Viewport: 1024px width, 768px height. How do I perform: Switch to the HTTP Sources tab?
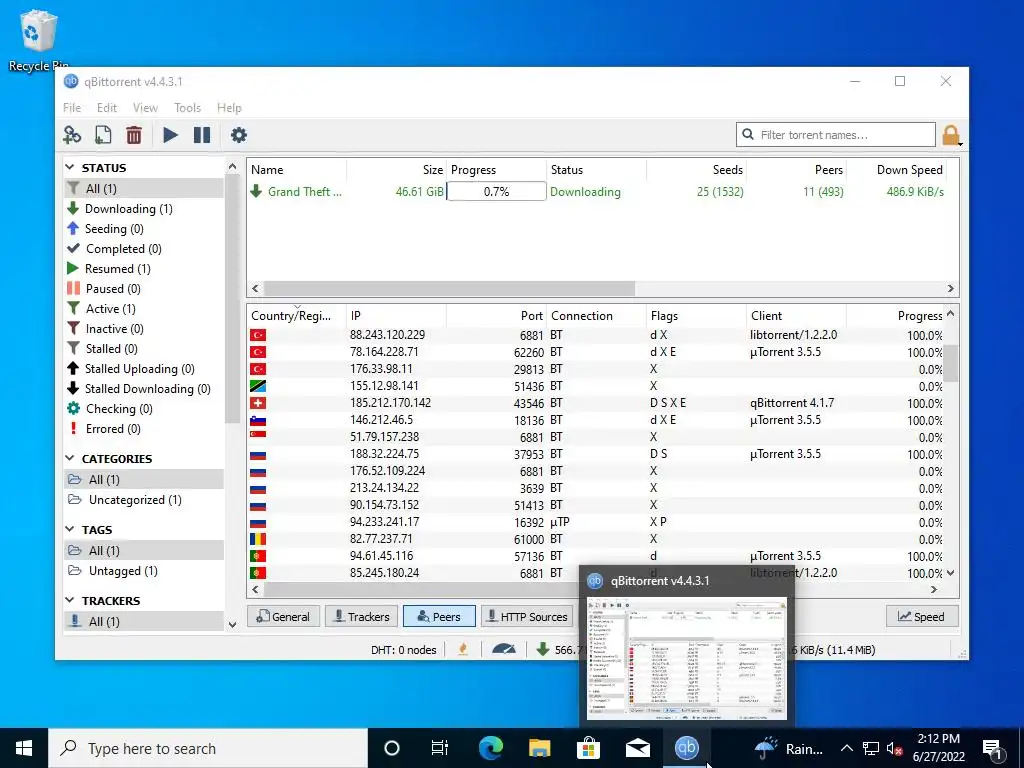pos(528,616)
